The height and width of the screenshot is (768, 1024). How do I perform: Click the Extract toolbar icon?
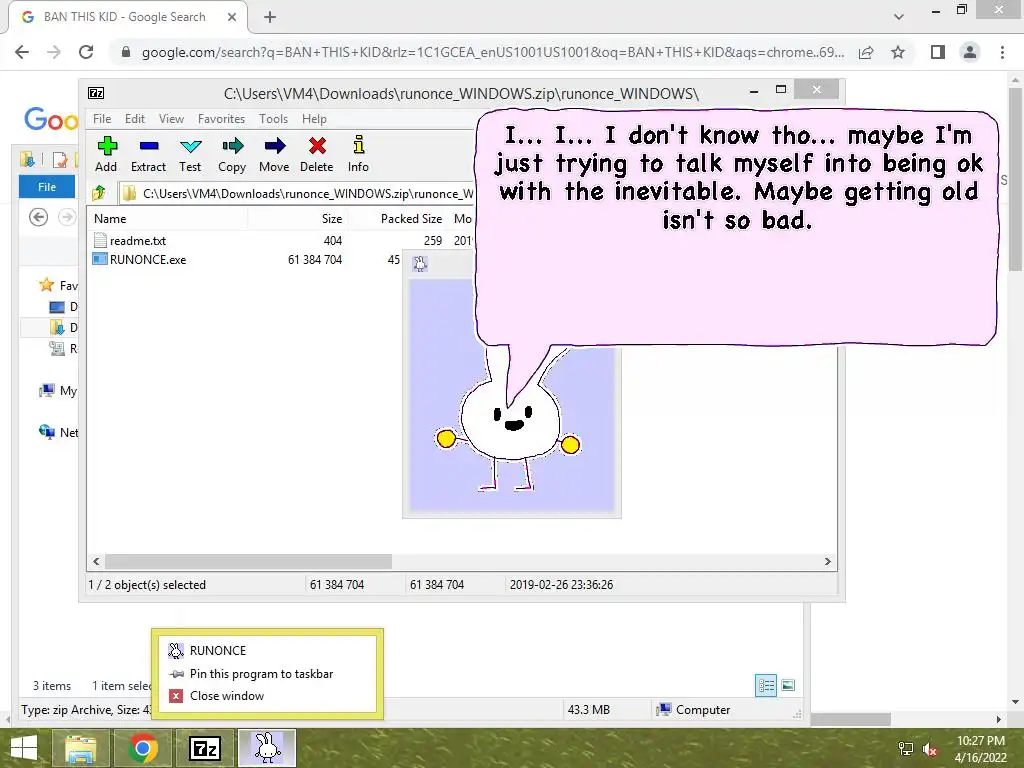tap(148, 154)
